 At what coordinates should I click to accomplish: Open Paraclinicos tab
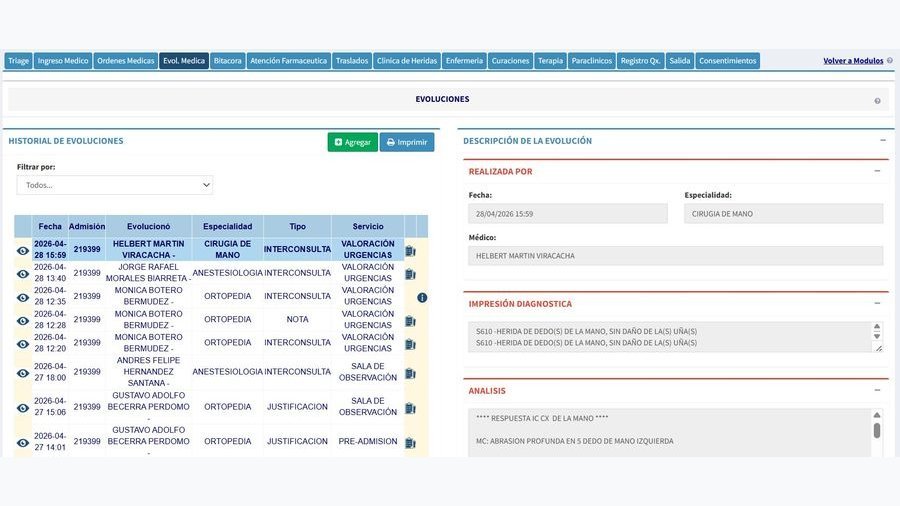[x=592, y=61]
